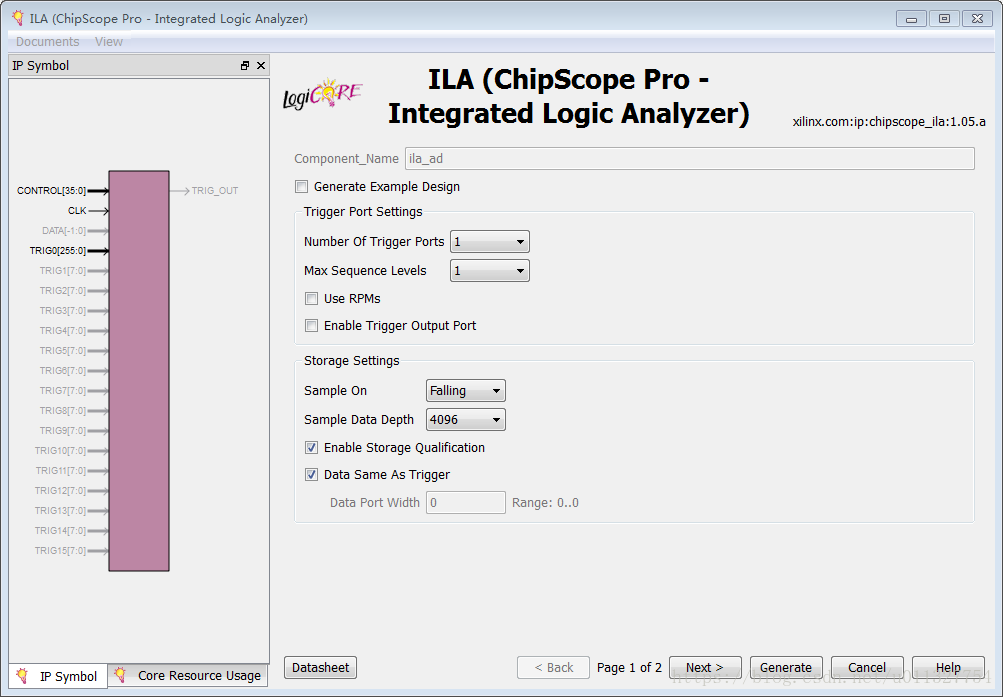The width and height of the screenshot is (1003, 697).
Task: Click the CONTROL[35:0] port label
Action: [x=51, y=191]
